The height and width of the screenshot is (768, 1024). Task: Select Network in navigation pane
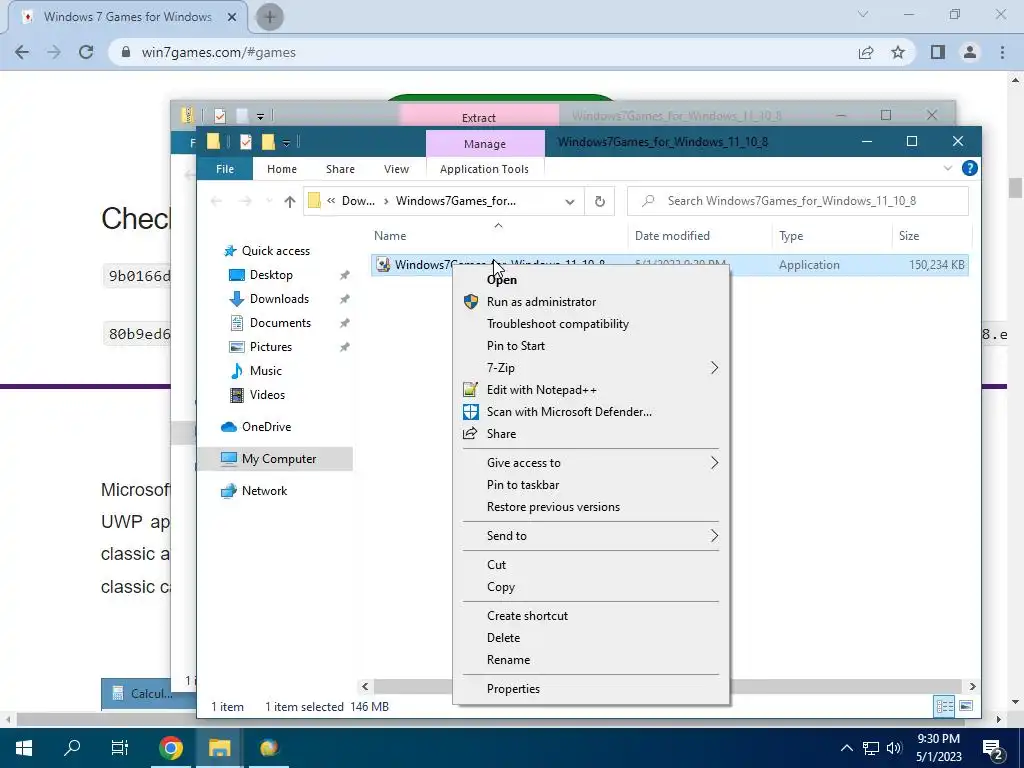[264, 491]
